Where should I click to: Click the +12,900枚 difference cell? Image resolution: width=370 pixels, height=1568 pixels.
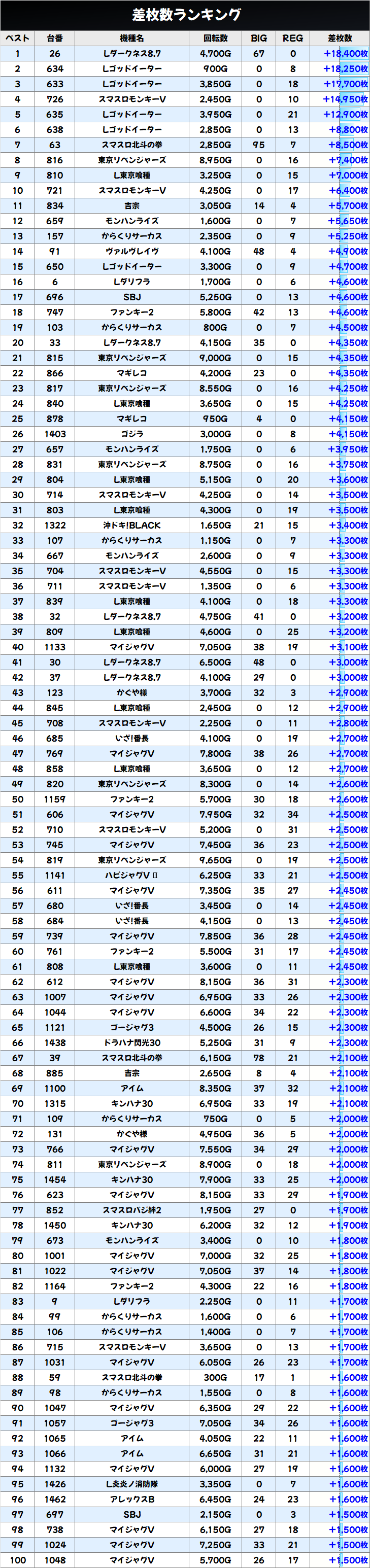pos(340,115)
